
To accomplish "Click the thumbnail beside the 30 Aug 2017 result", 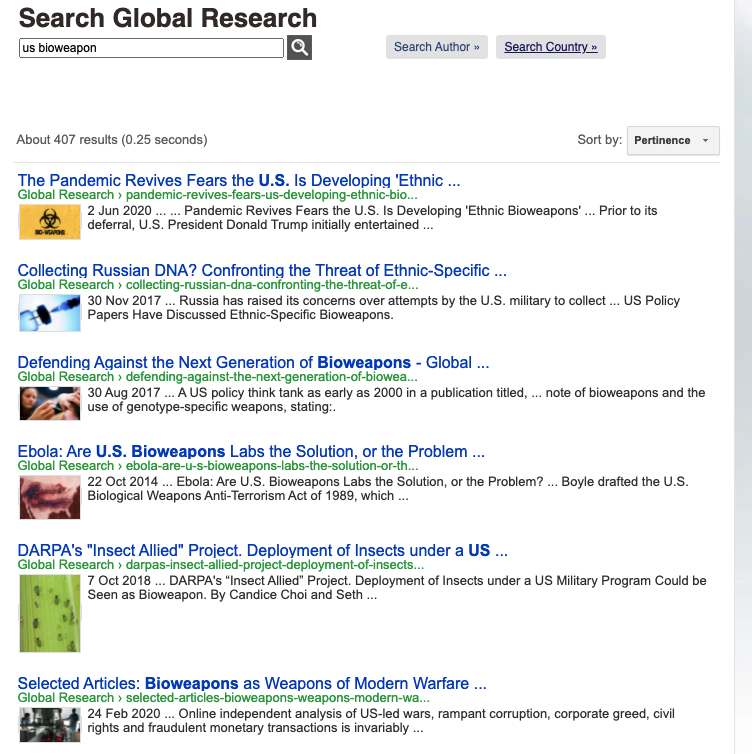I will point(50,403).
